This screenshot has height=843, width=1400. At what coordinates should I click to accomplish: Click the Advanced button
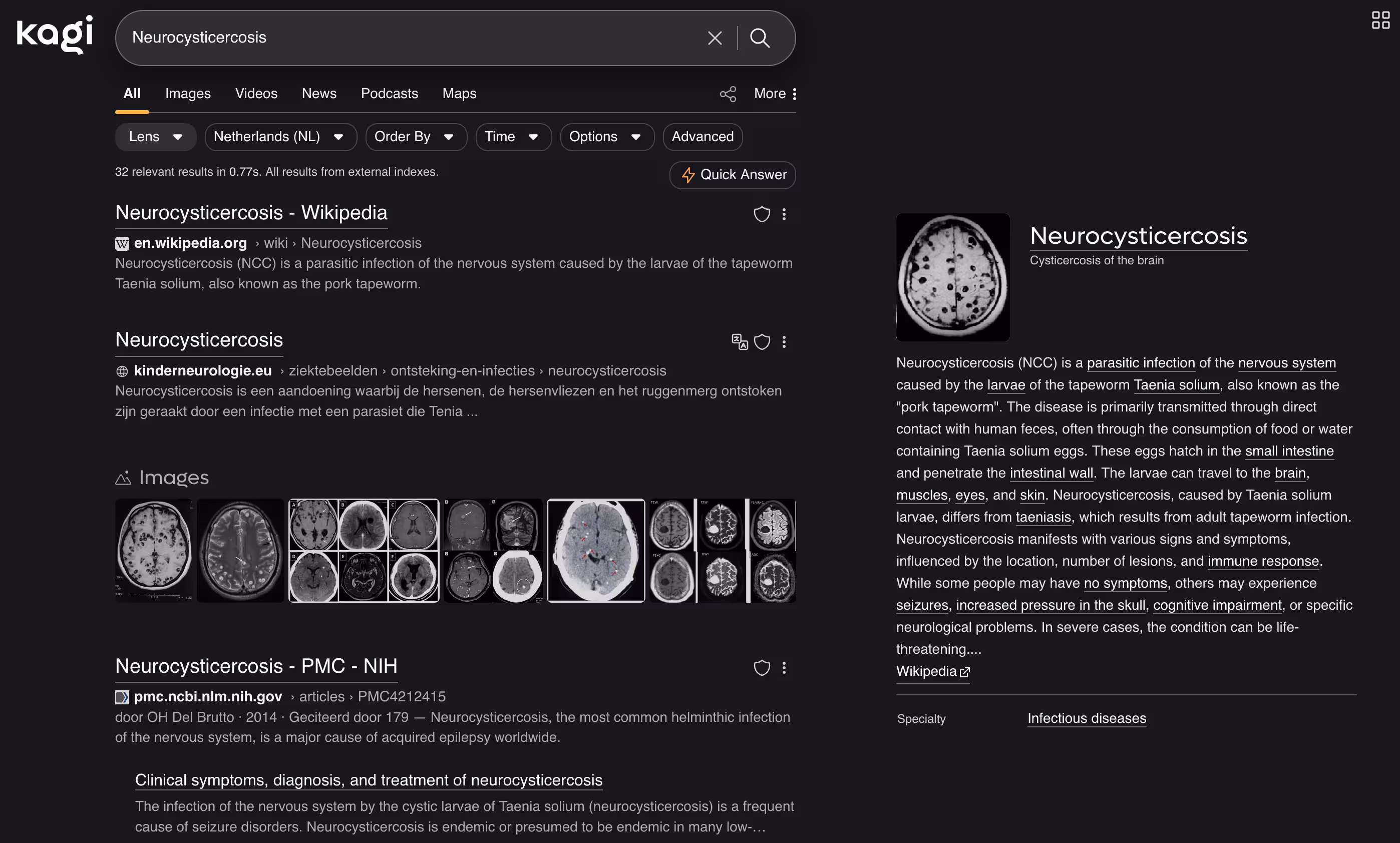coord(703,137)
